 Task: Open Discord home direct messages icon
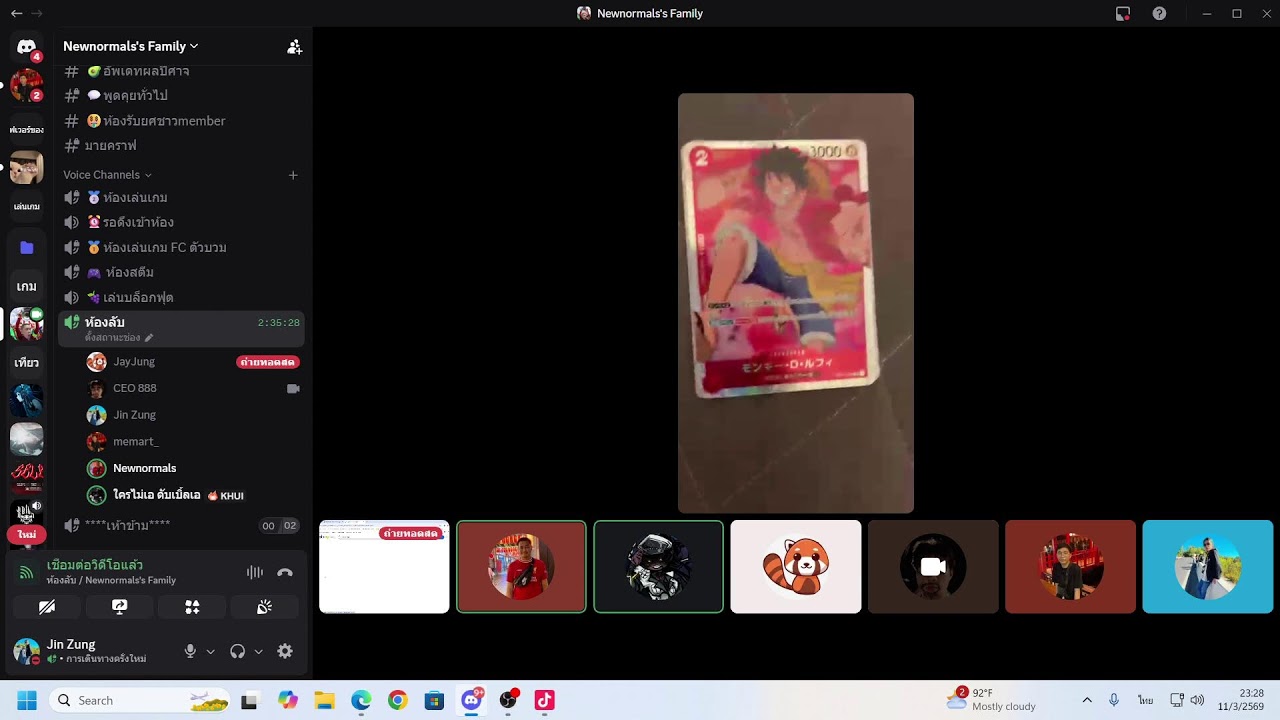pyautogui.click(x=27, y=47)
